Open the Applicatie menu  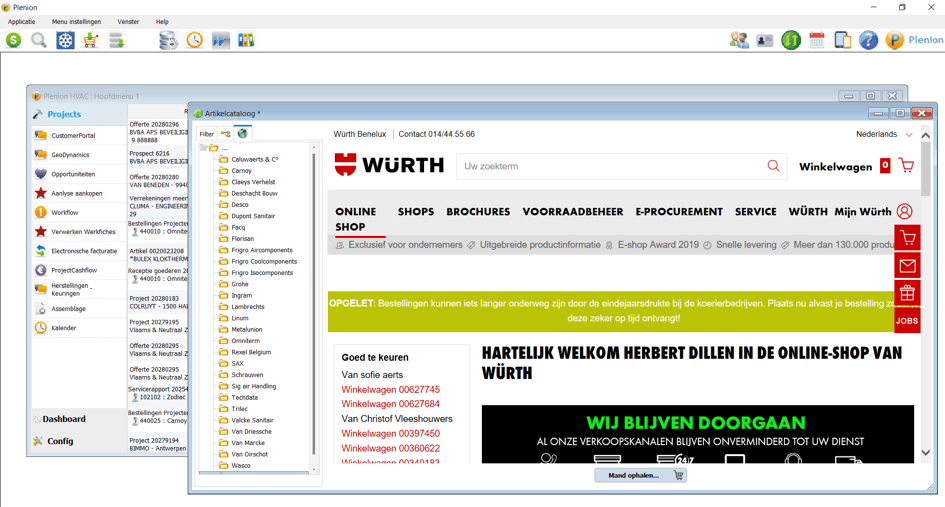(x=22, y=22)
